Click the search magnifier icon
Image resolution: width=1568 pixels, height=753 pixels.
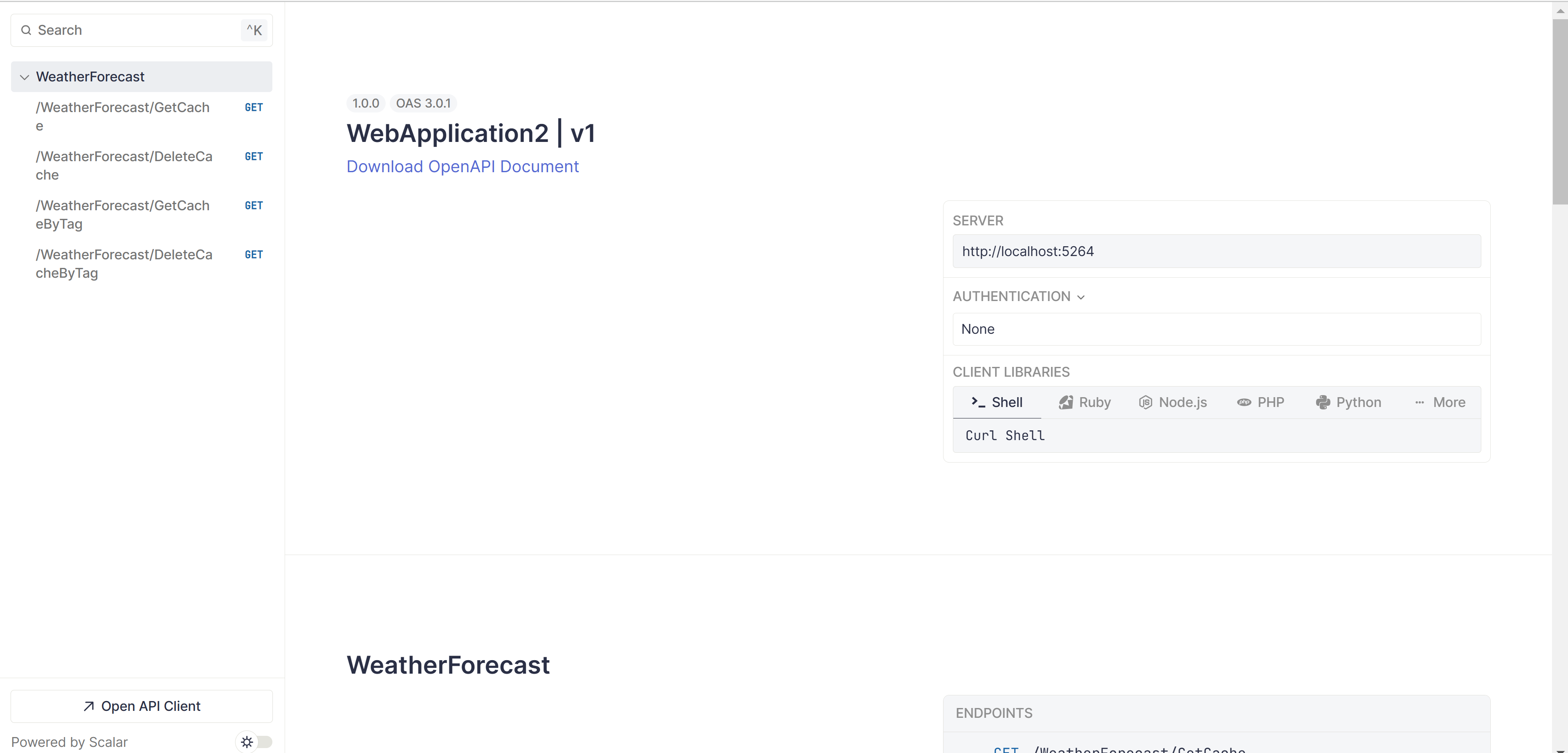click(x=26, y=30)
